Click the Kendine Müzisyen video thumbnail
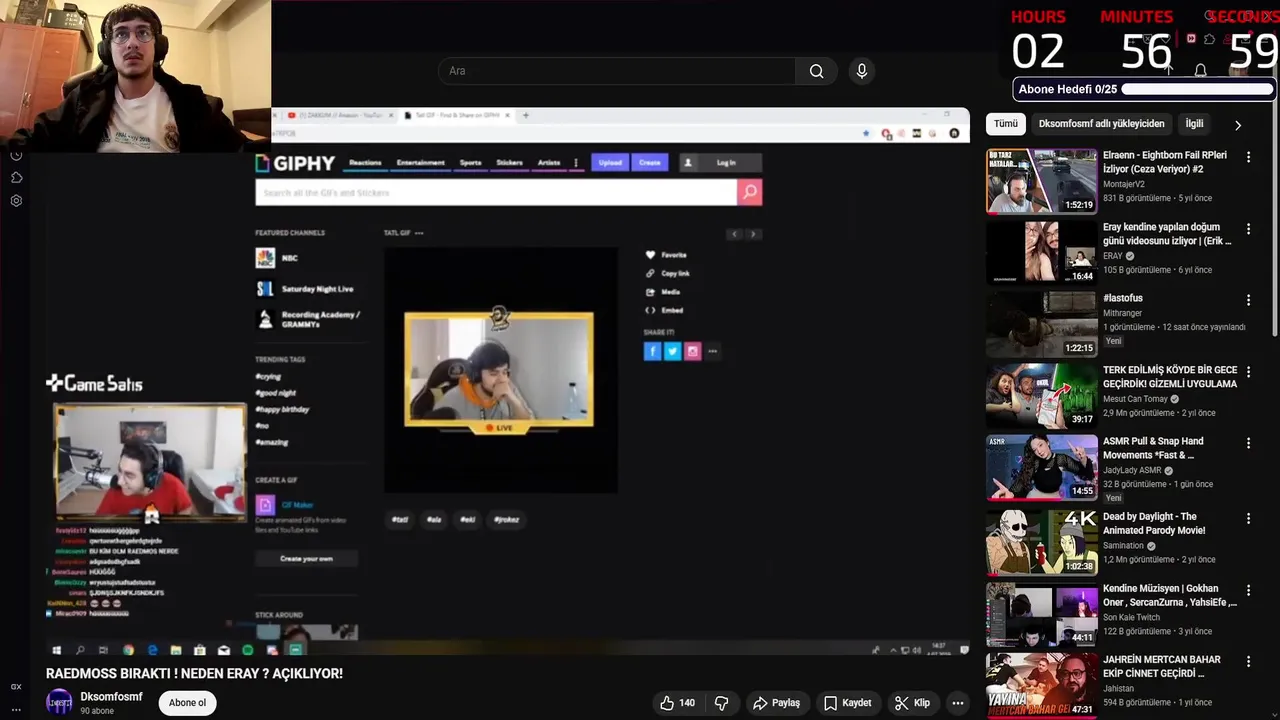 point(1041,614)
